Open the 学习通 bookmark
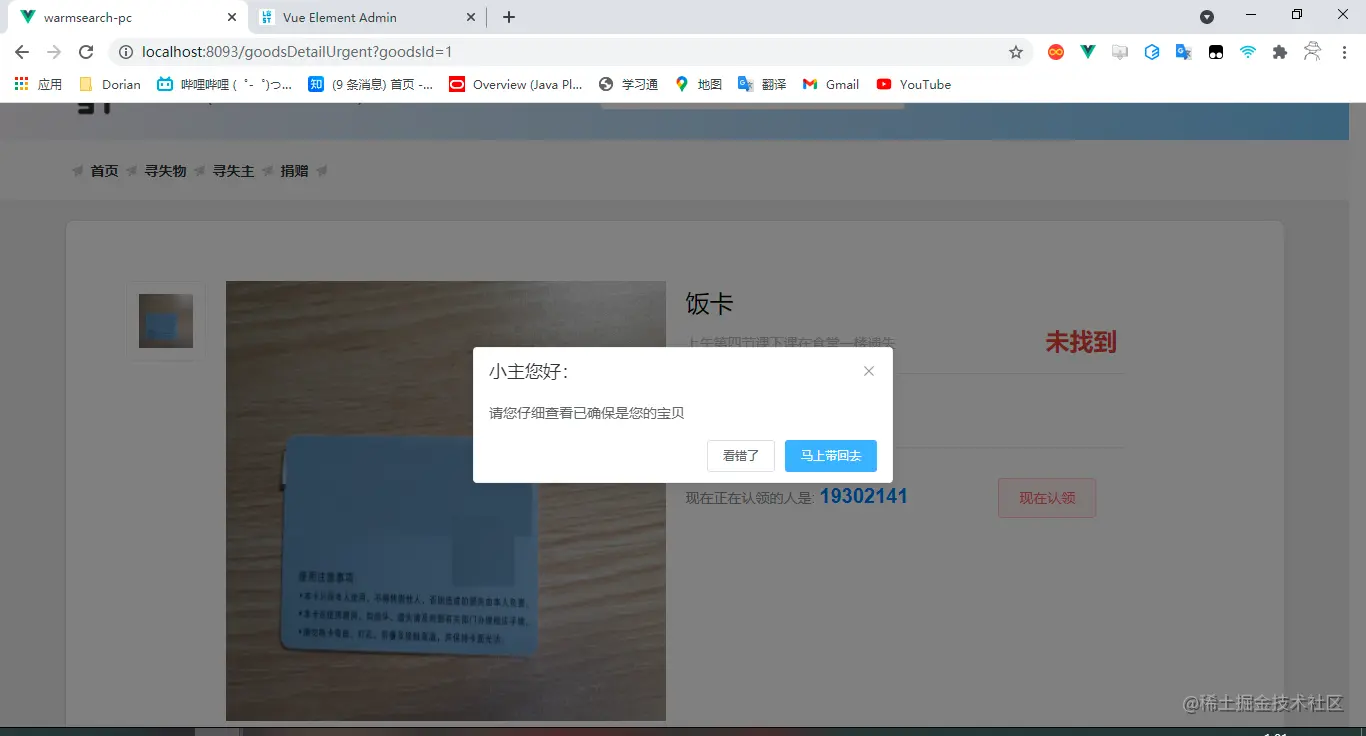The height and width of the screenshot is (736, 1366). (628, 84)
